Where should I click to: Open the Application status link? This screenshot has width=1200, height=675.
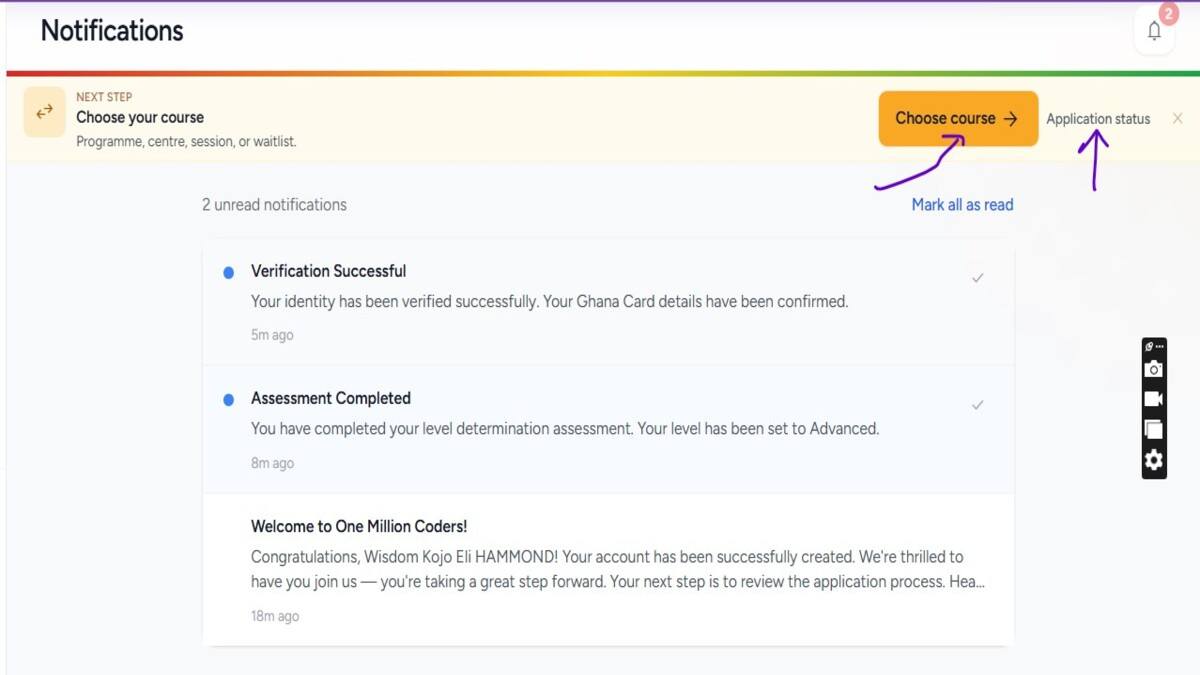tap(1098, 119)
